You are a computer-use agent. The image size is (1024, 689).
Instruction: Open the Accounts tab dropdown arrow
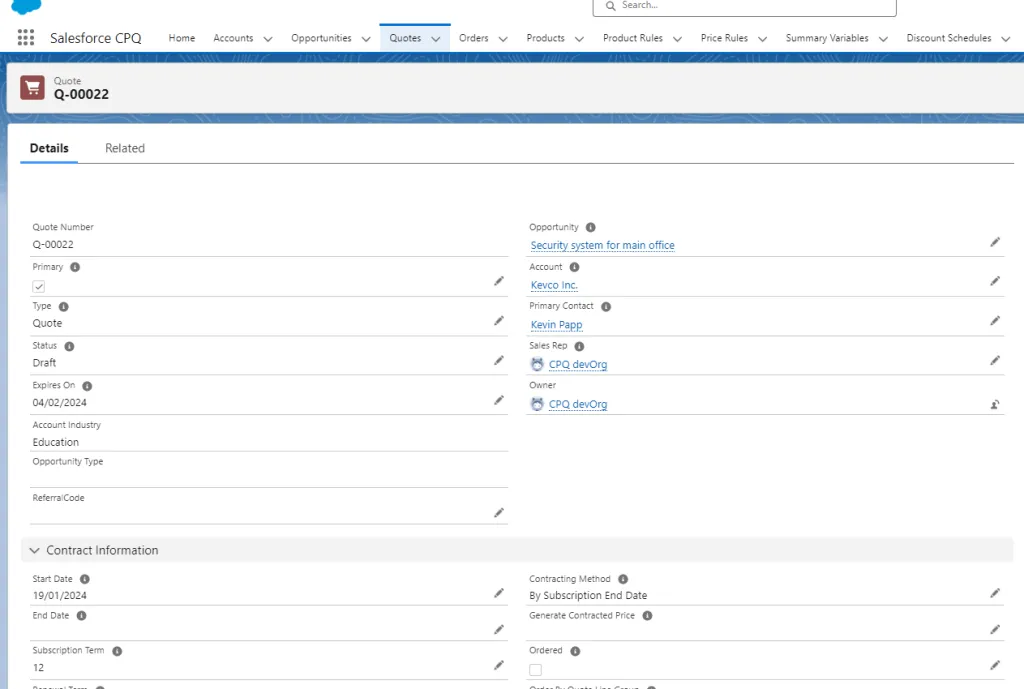pyautogui.click(x=268, y=39)
